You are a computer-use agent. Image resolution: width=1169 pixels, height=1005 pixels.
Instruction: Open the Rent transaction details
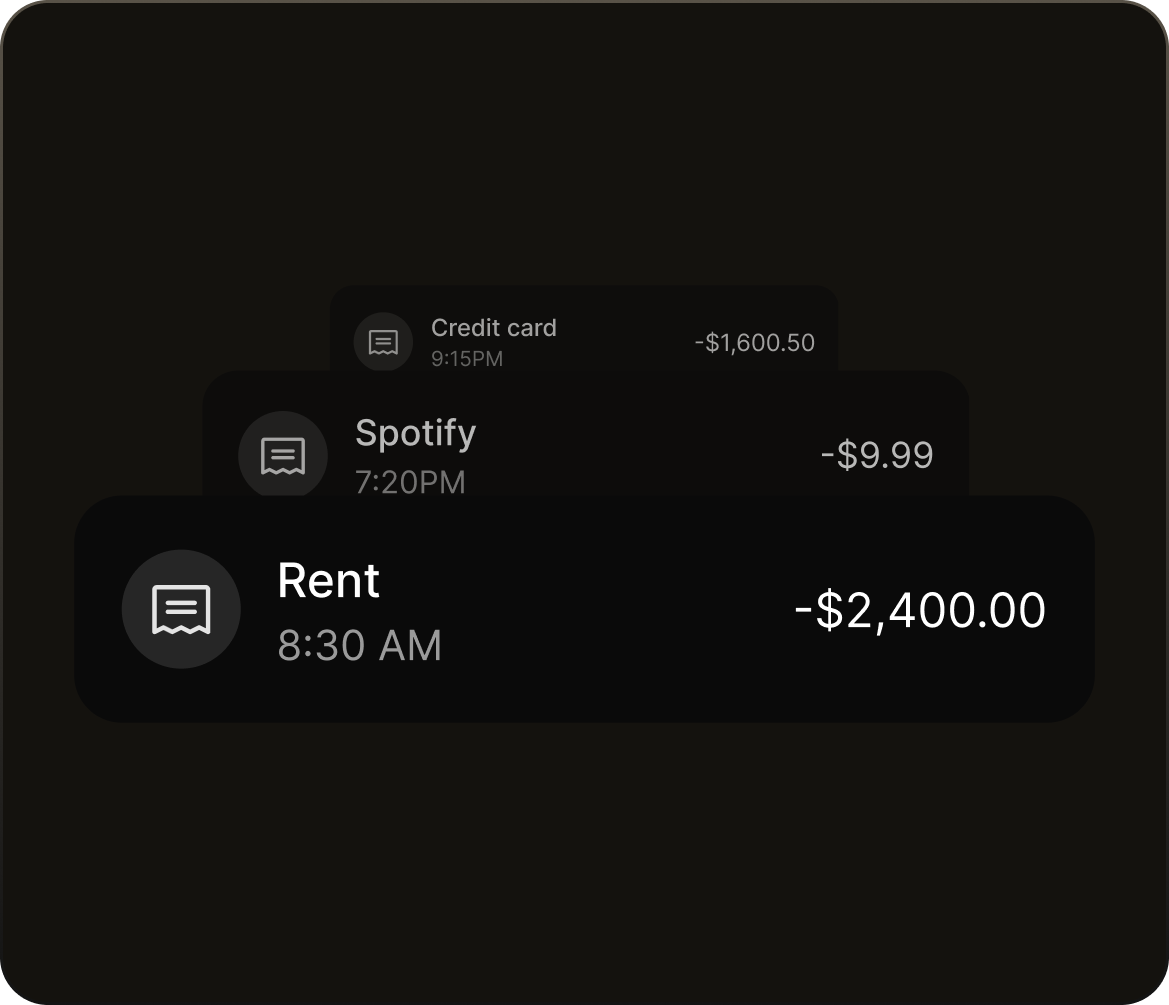tap(585, 609)
